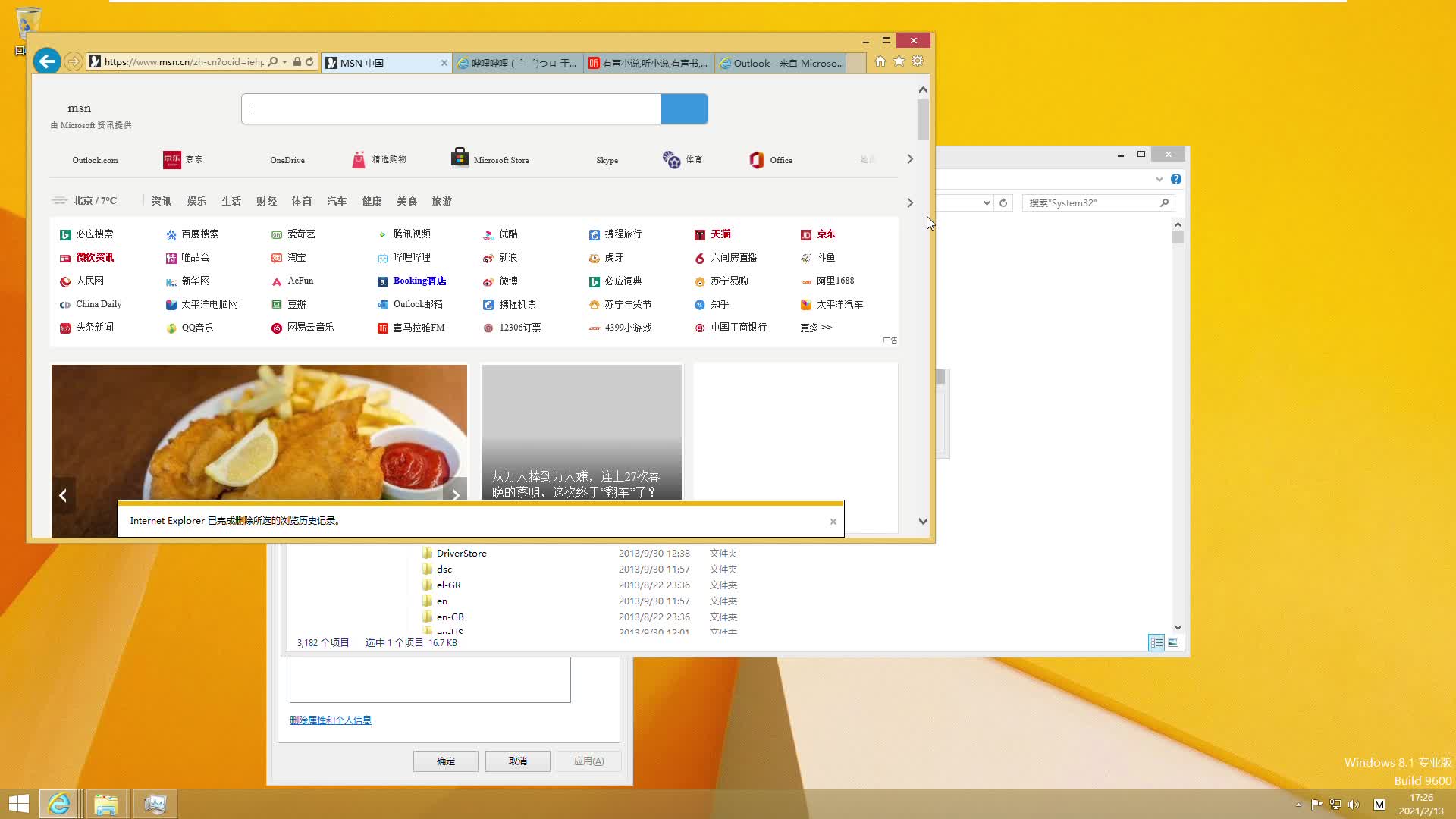Viewport: 1456px width, 819px height.
Task: Open the volume icon in system tray
Action: [x=1354, y=805]
